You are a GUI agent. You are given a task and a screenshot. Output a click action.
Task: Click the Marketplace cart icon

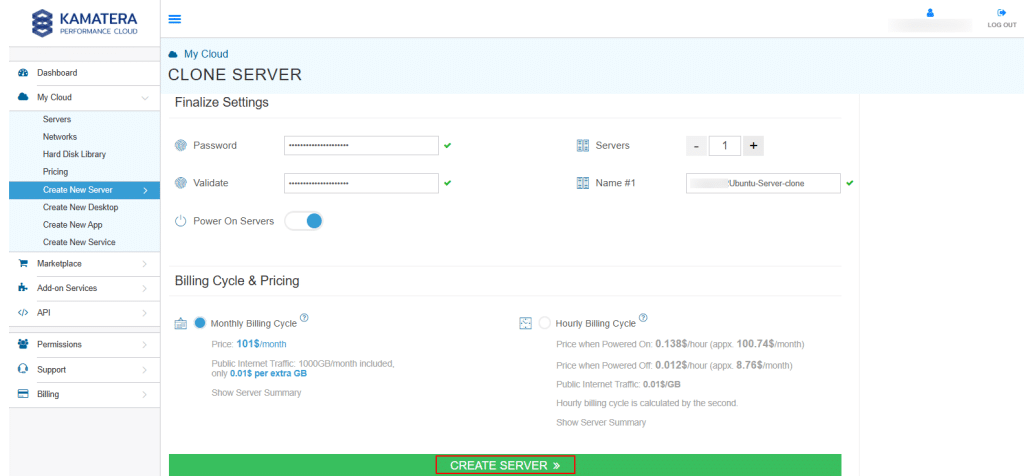[x=23, y=264]
